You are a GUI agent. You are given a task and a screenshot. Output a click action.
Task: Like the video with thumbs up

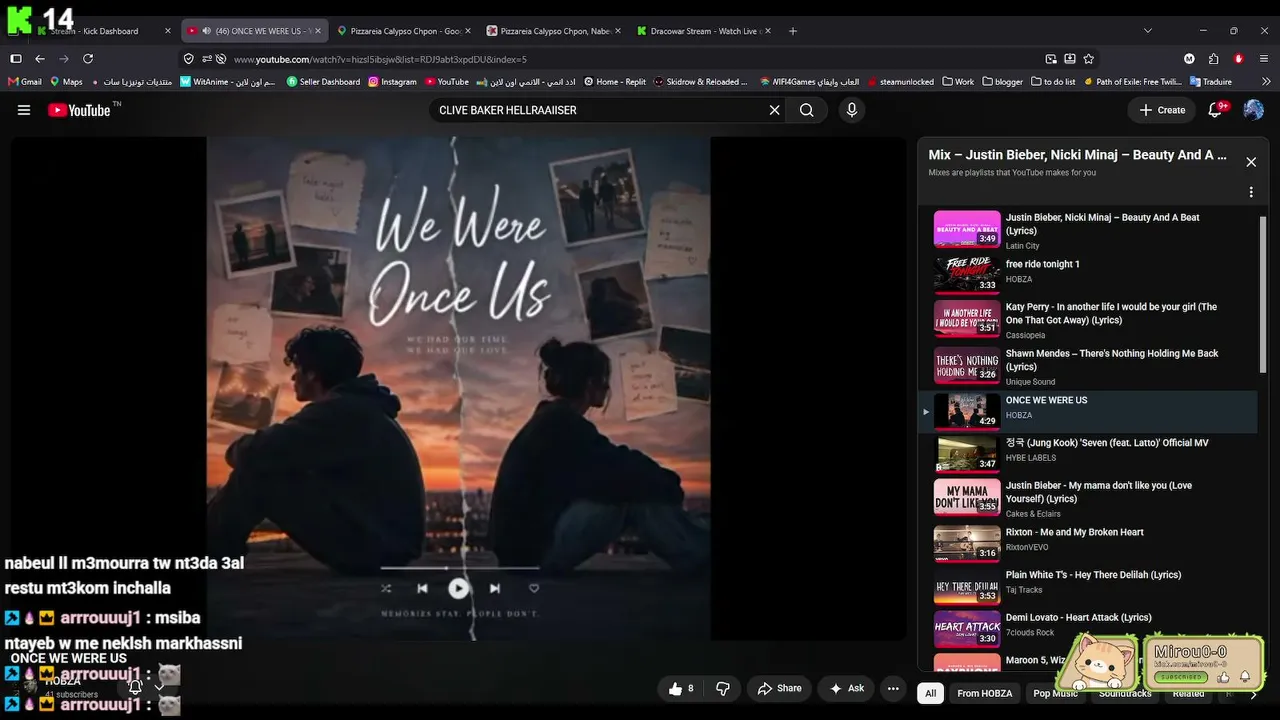682,688
